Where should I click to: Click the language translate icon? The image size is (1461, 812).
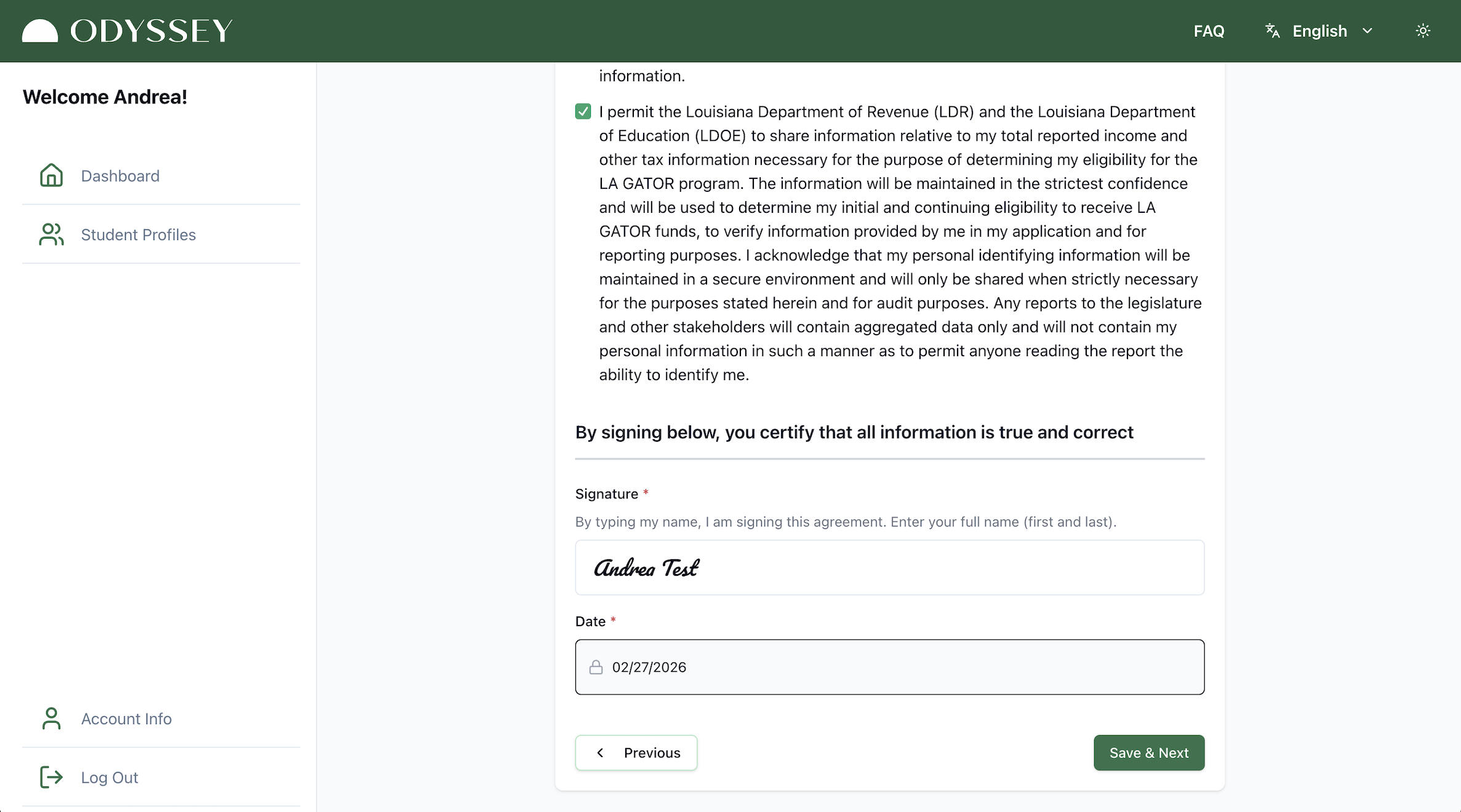(1272, 31)
